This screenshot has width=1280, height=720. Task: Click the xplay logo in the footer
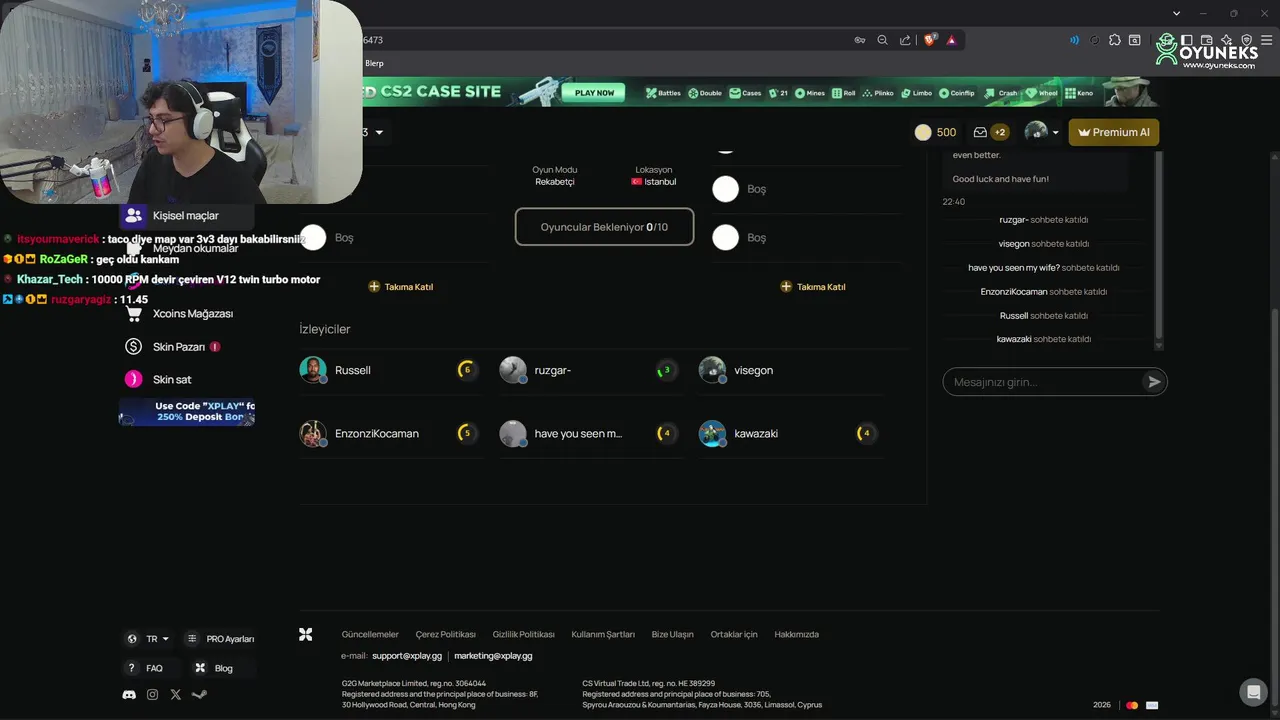[306, 634]
